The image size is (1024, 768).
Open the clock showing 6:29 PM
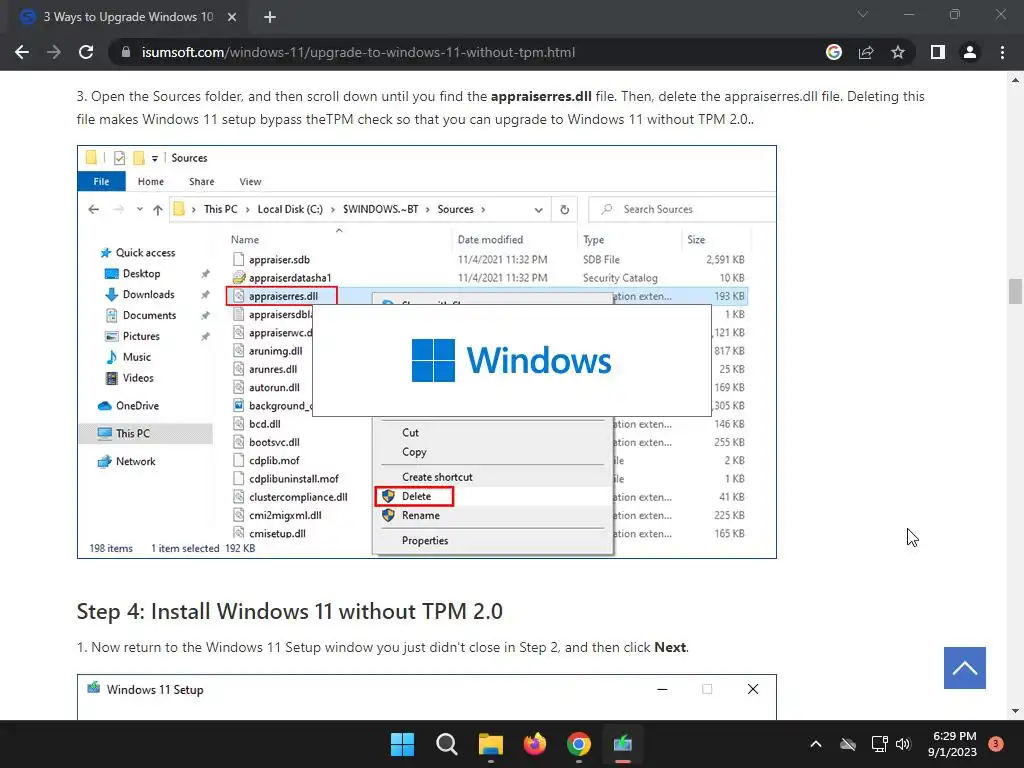[953, 744]
